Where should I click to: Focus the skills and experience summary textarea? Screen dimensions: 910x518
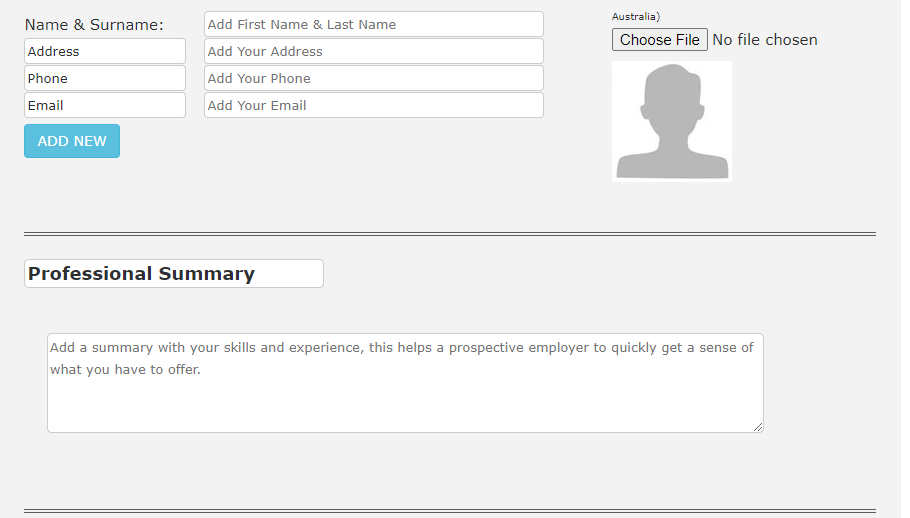coord(405,383)
